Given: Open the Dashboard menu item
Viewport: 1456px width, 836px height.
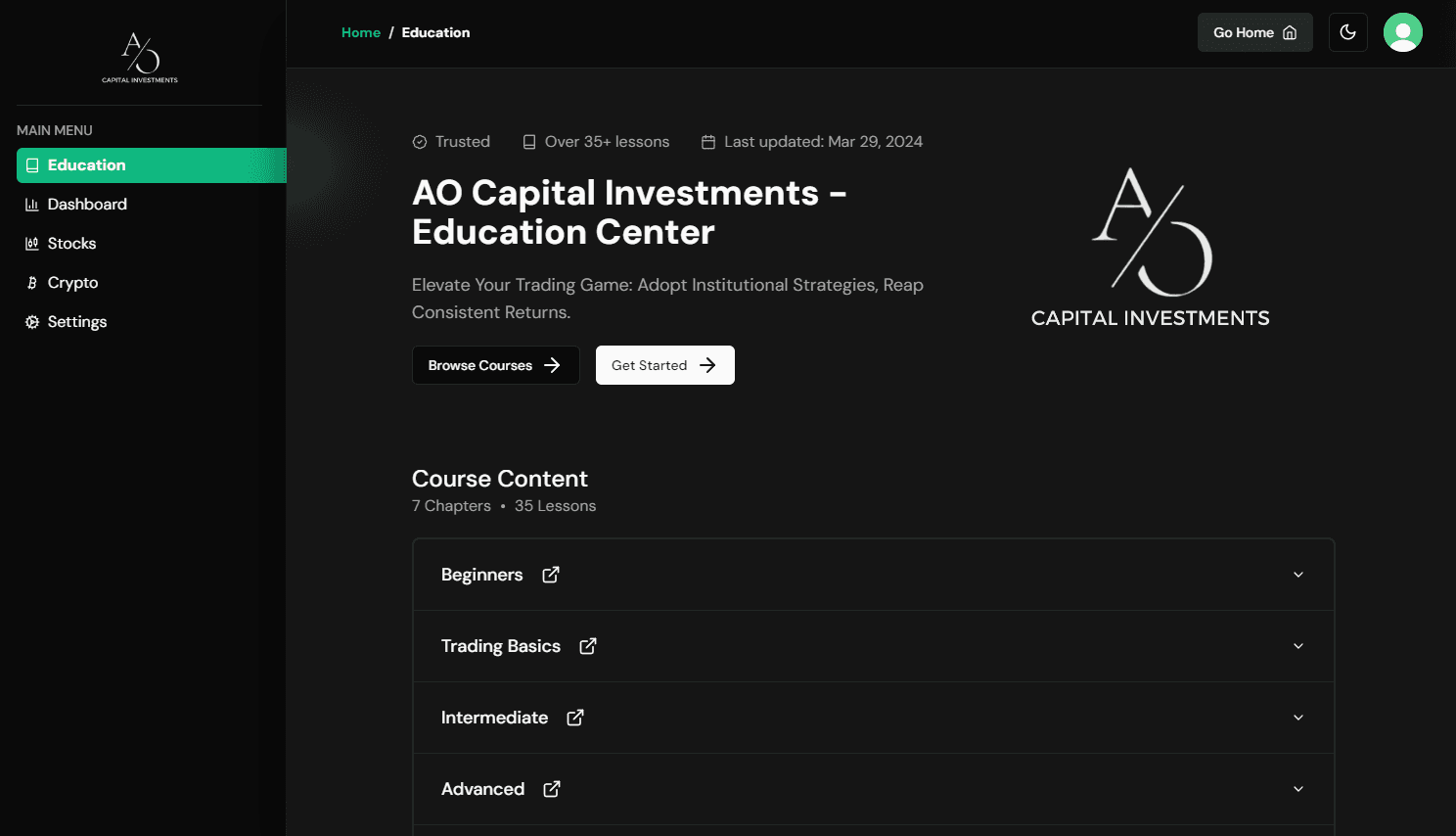Looking at the screenshot, I should tap(87, 205).
